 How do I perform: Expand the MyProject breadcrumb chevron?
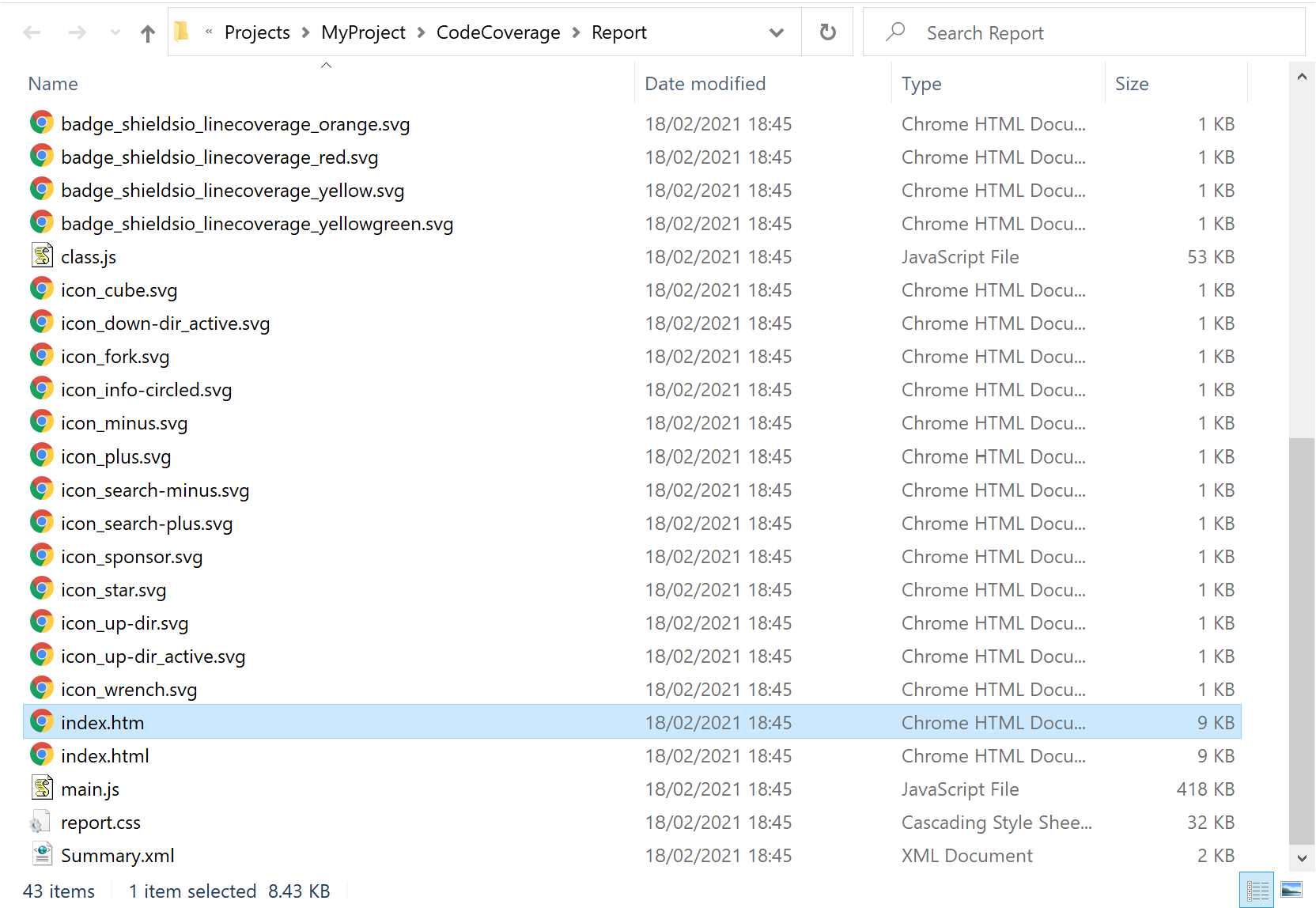tap(418, 32)
